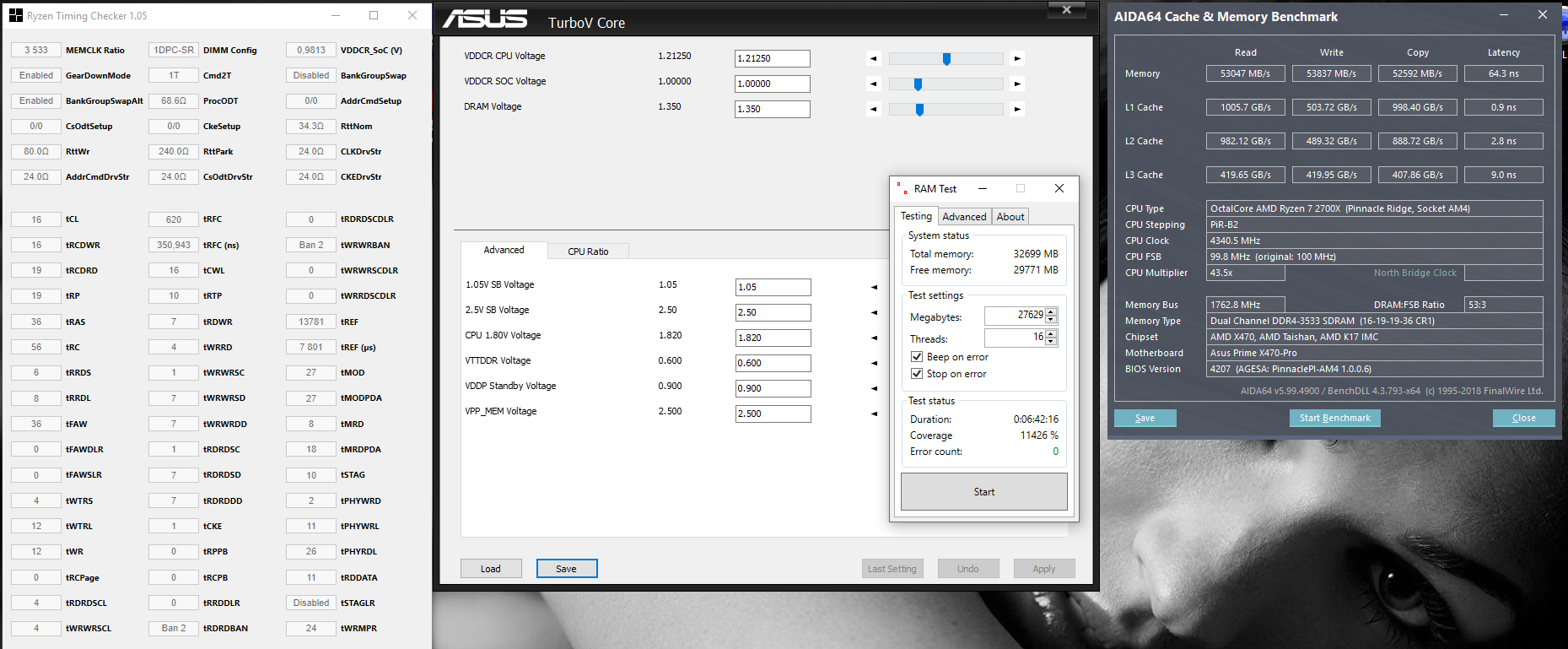Viewport: 1568px width, 649px height.
Task: Click the CPU 1.80V Voltage input field
Action: click(773, 338)
